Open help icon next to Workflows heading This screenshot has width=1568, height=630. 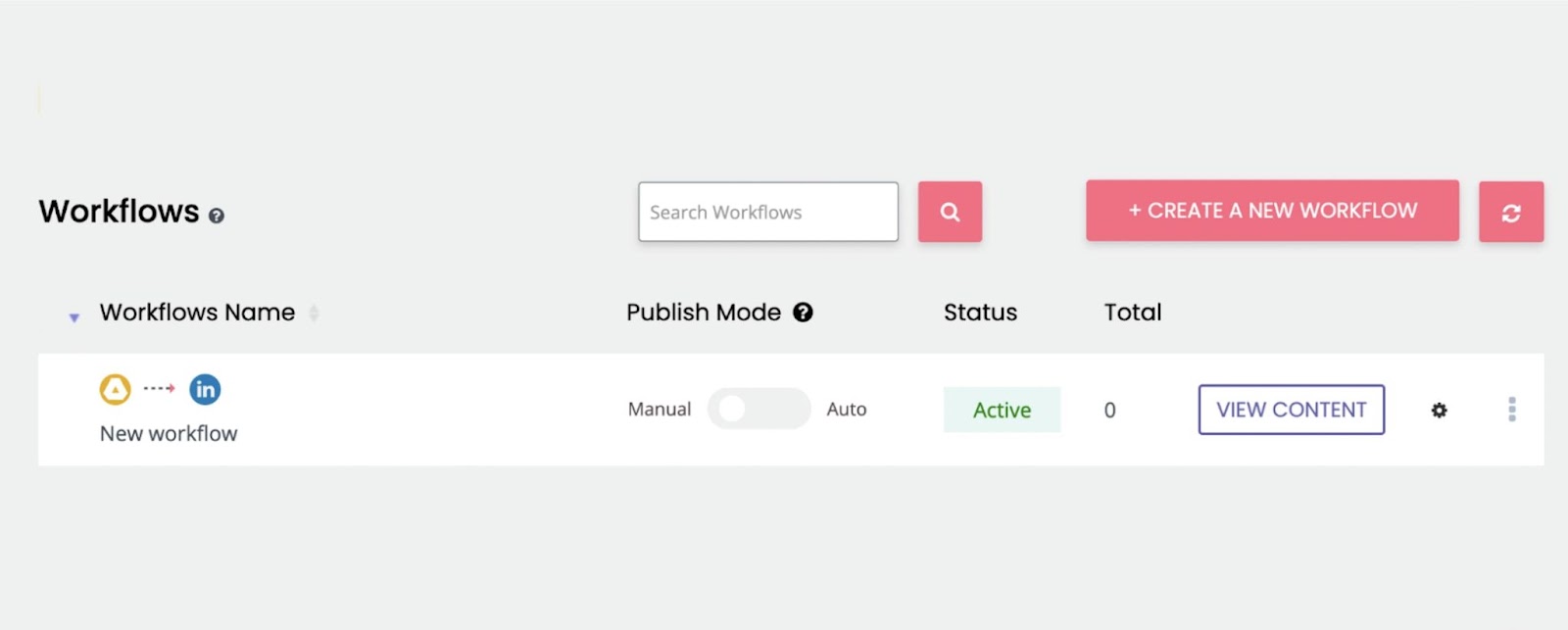217,216
